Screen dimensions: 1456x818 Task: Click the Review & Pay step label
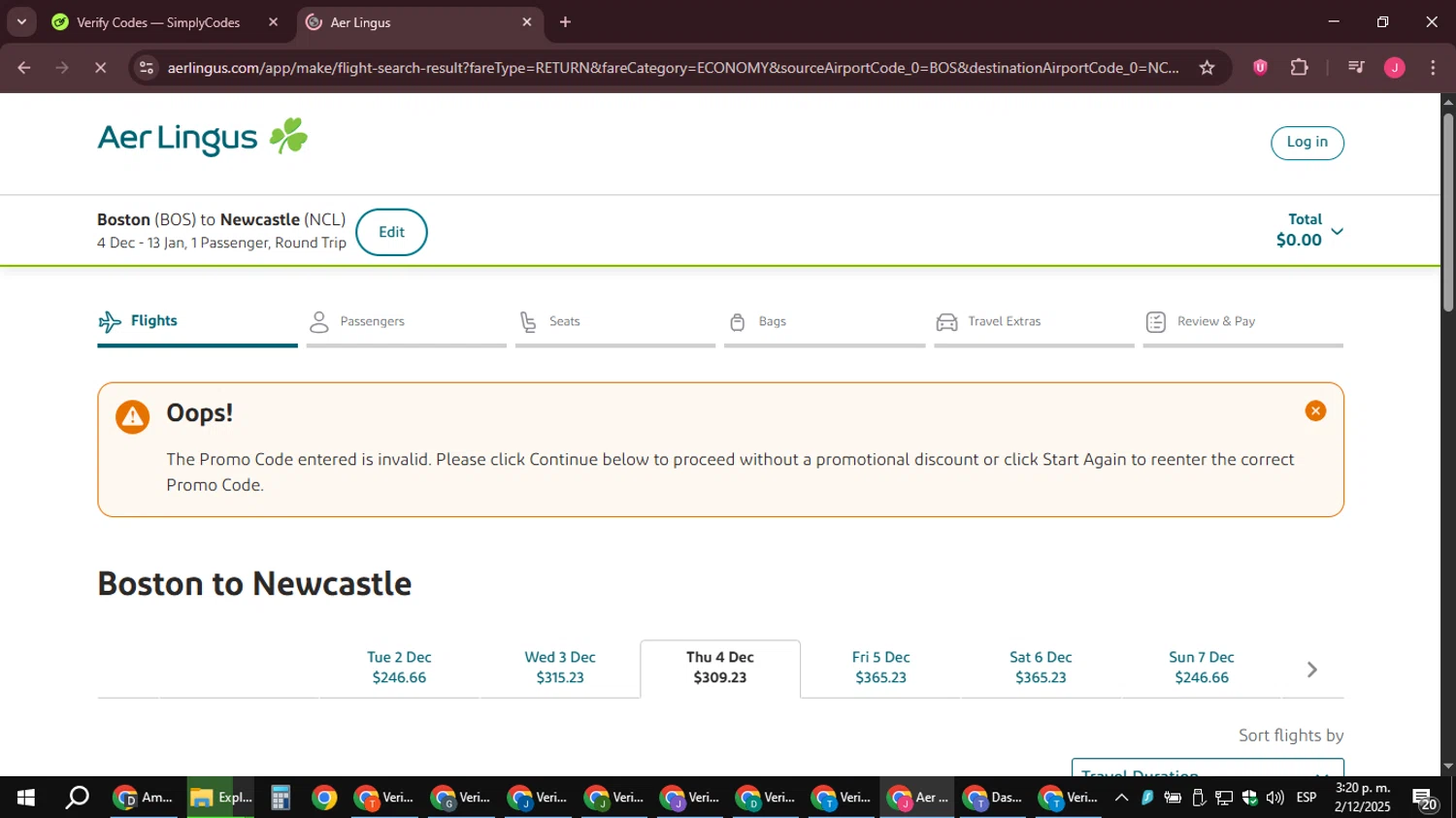click(1216, 322)
